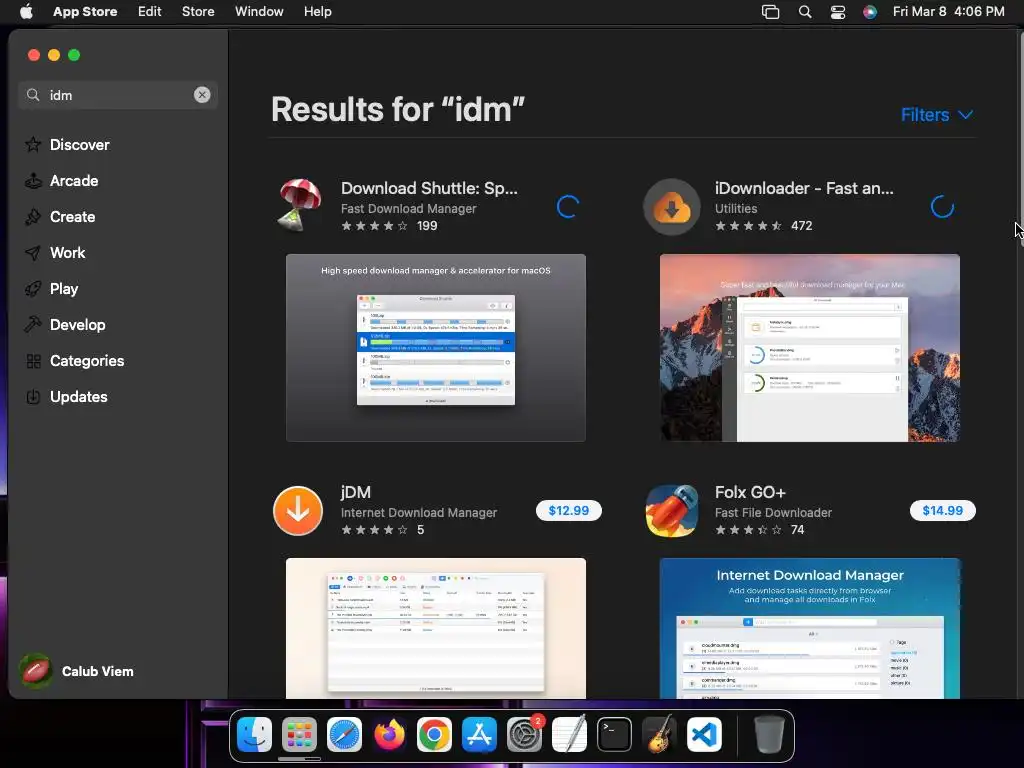
Task: Open TextEdit from the Dock
Action: click(x=569, y=735)
